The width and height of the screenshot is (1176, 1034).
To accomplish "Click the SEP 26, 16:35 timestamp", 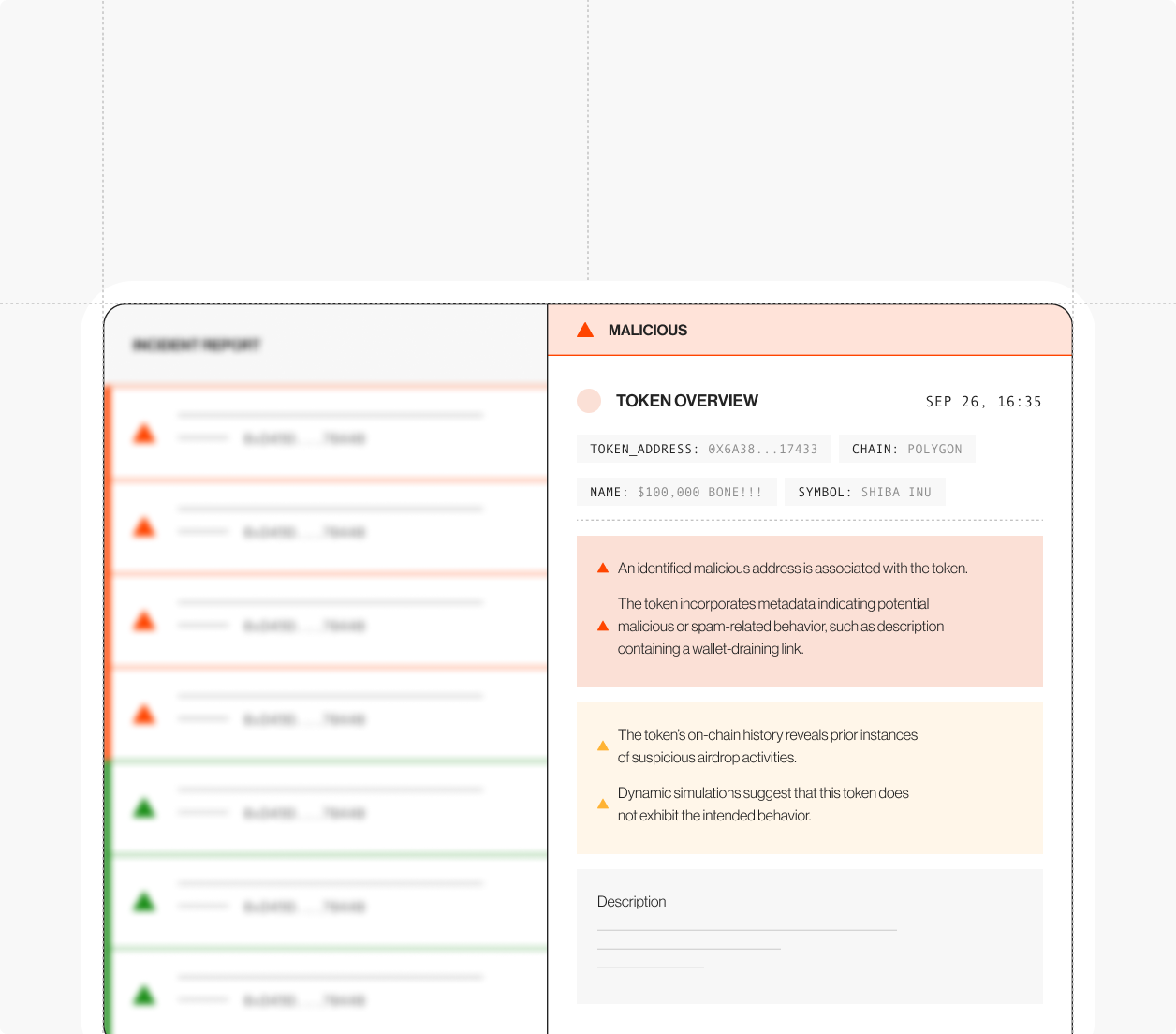I will [x=983, y=402].
